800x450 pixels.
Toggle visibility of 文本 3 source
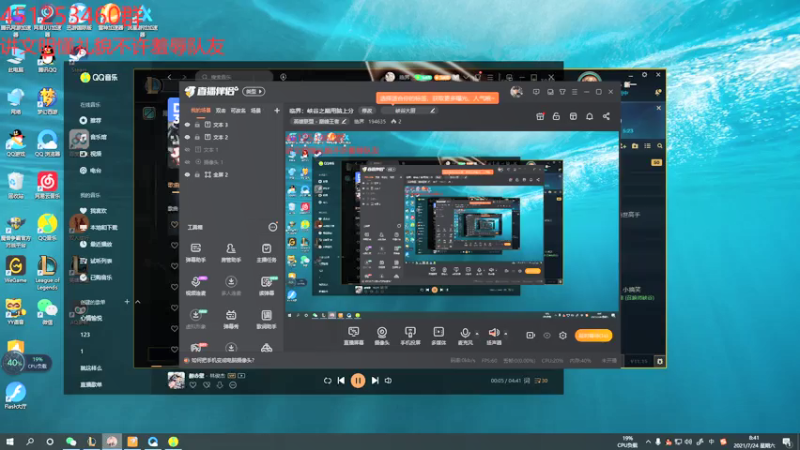click(187, 124)
